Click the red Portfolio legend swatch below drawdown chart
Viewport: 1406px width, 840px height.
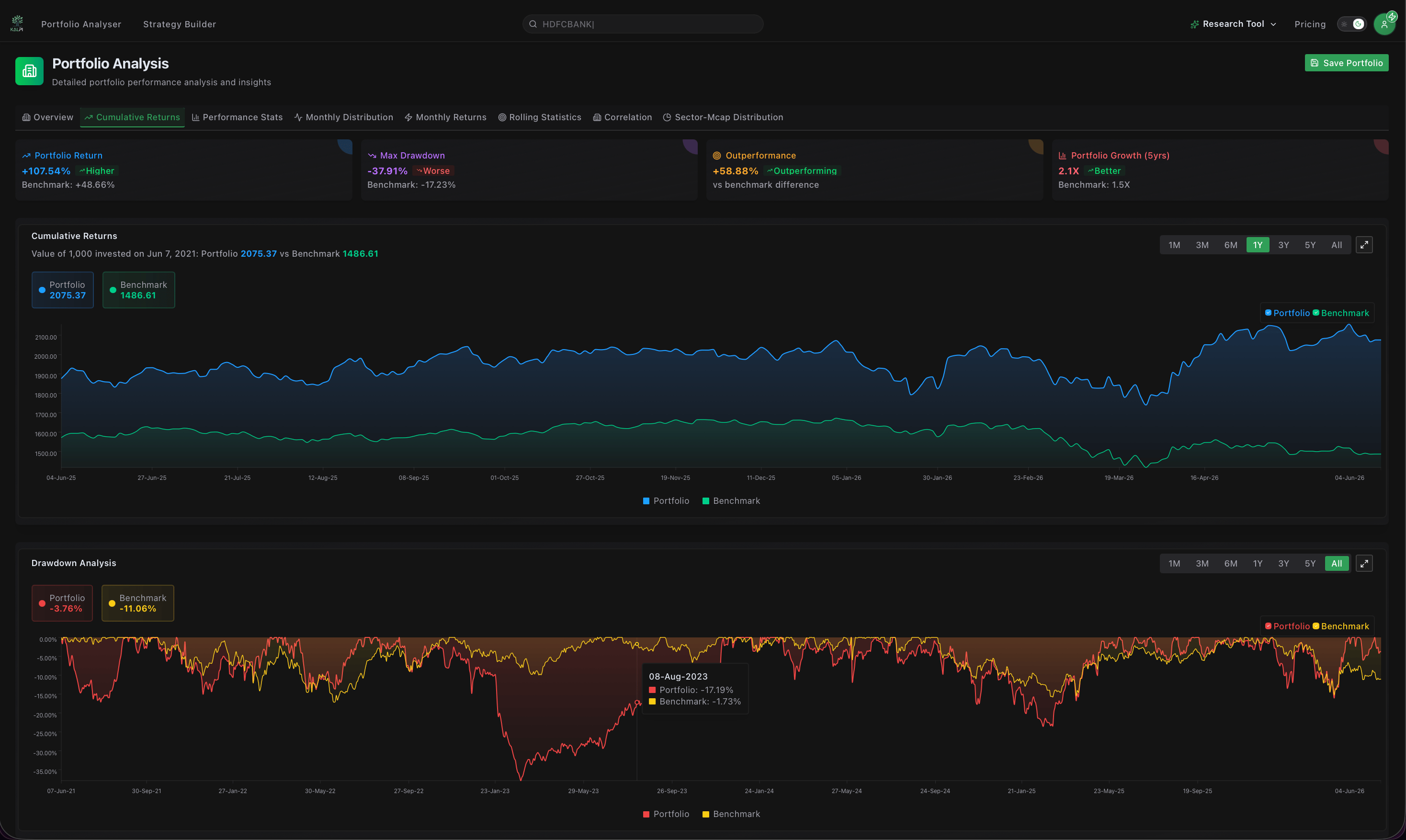[x=646, y=814]
